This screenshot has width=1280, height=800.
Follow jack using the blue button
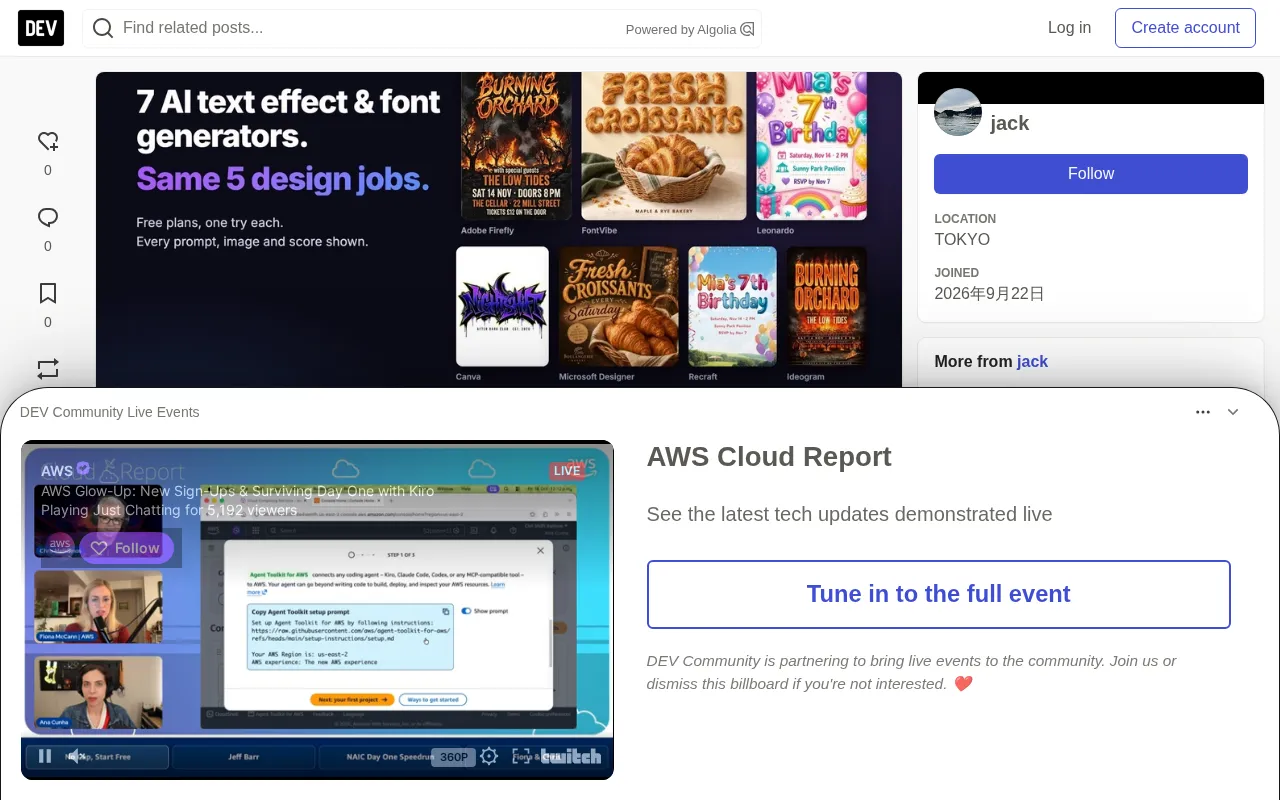pyautogui.click(x=1091, y=174)
